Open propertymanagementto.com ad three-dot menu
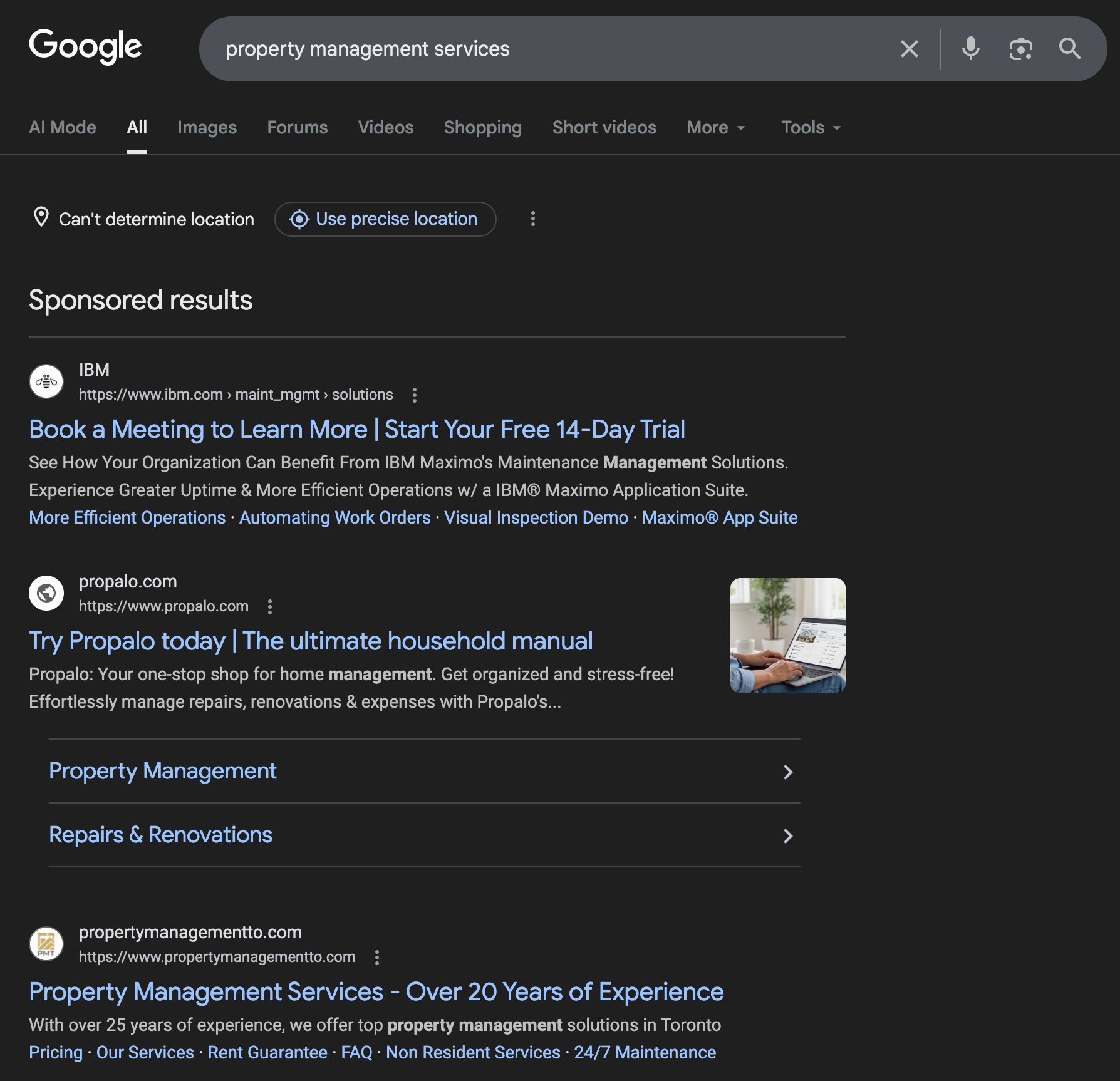The image size is (1120, 1081). pyautogui.click(x=377, y=957)
